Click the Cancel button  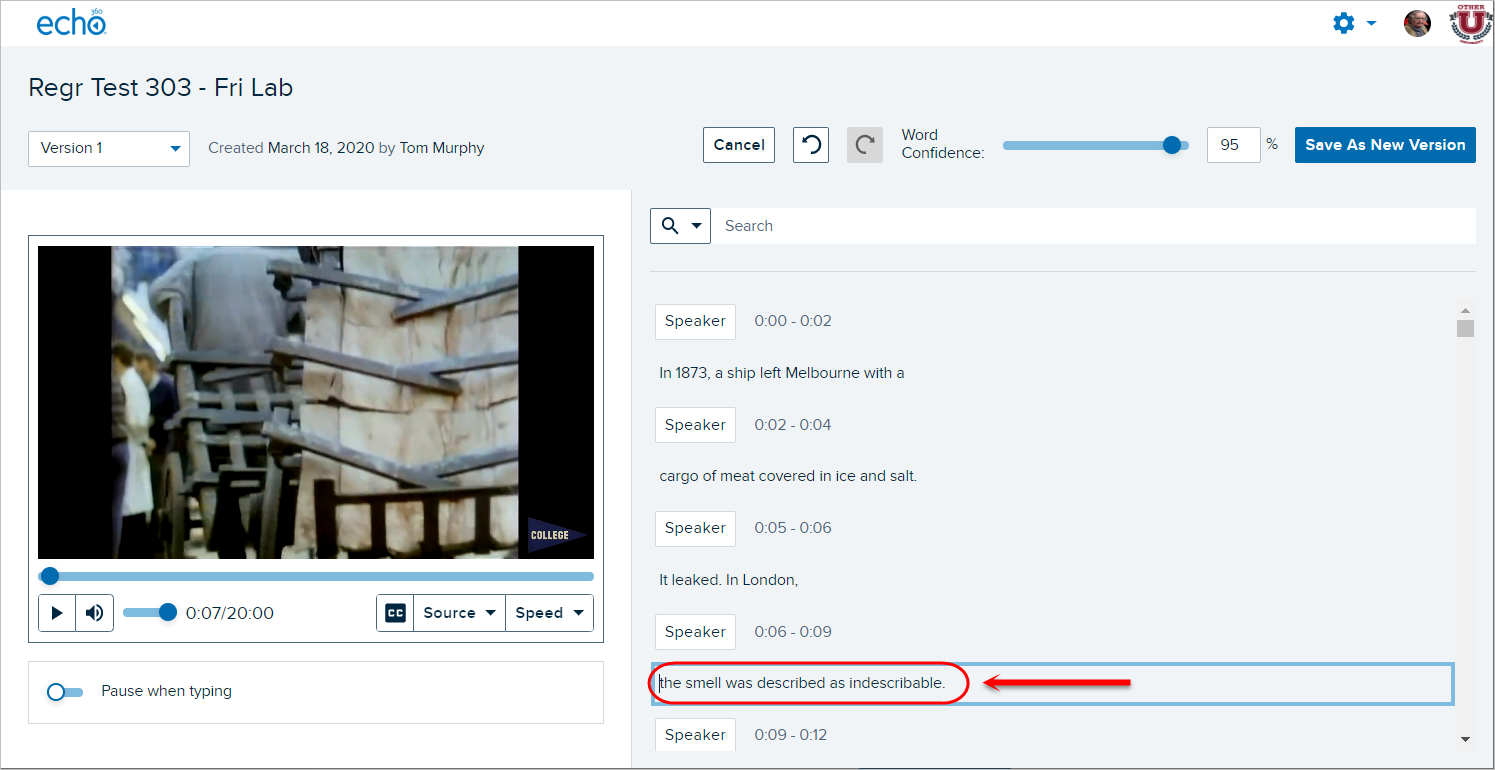point(739,145)
